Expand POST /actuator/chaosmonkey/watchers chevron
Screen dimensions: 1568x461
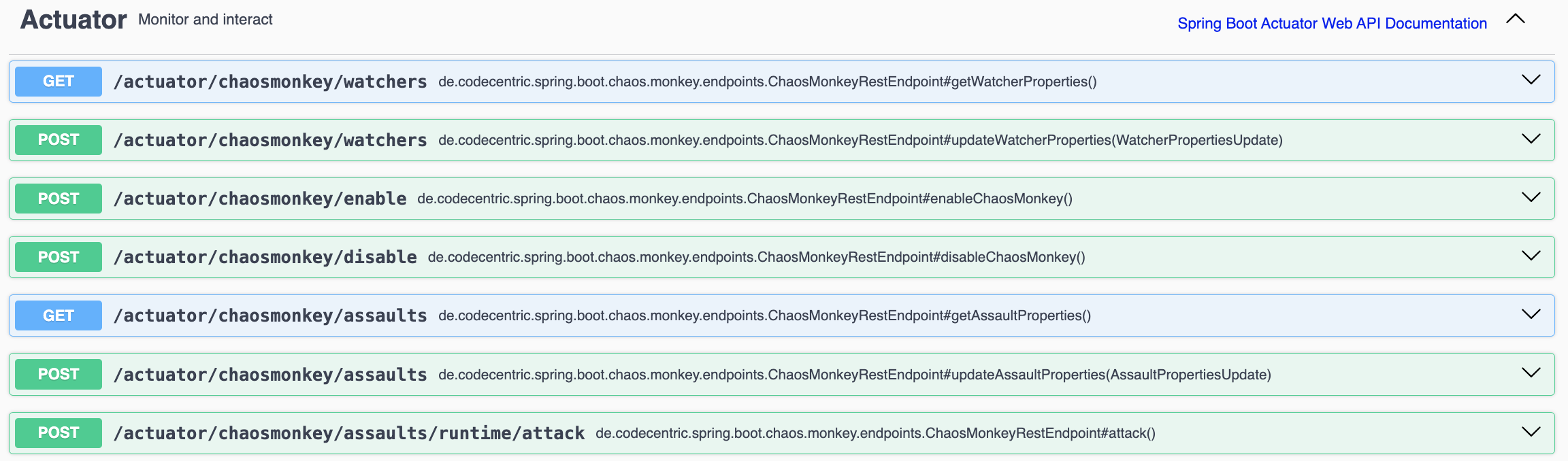click(1531, 139)
